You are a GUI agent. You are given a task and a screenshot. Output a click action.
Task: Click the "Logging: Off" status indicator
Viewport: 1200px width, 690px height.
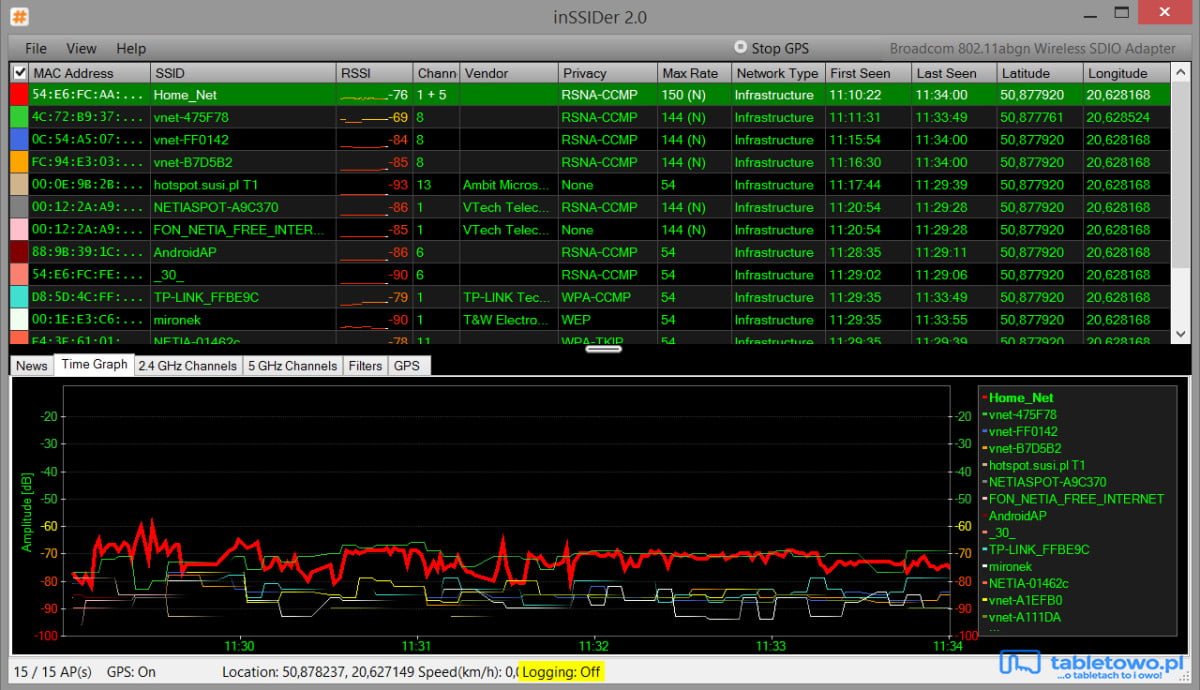click(x=561, y=672)
